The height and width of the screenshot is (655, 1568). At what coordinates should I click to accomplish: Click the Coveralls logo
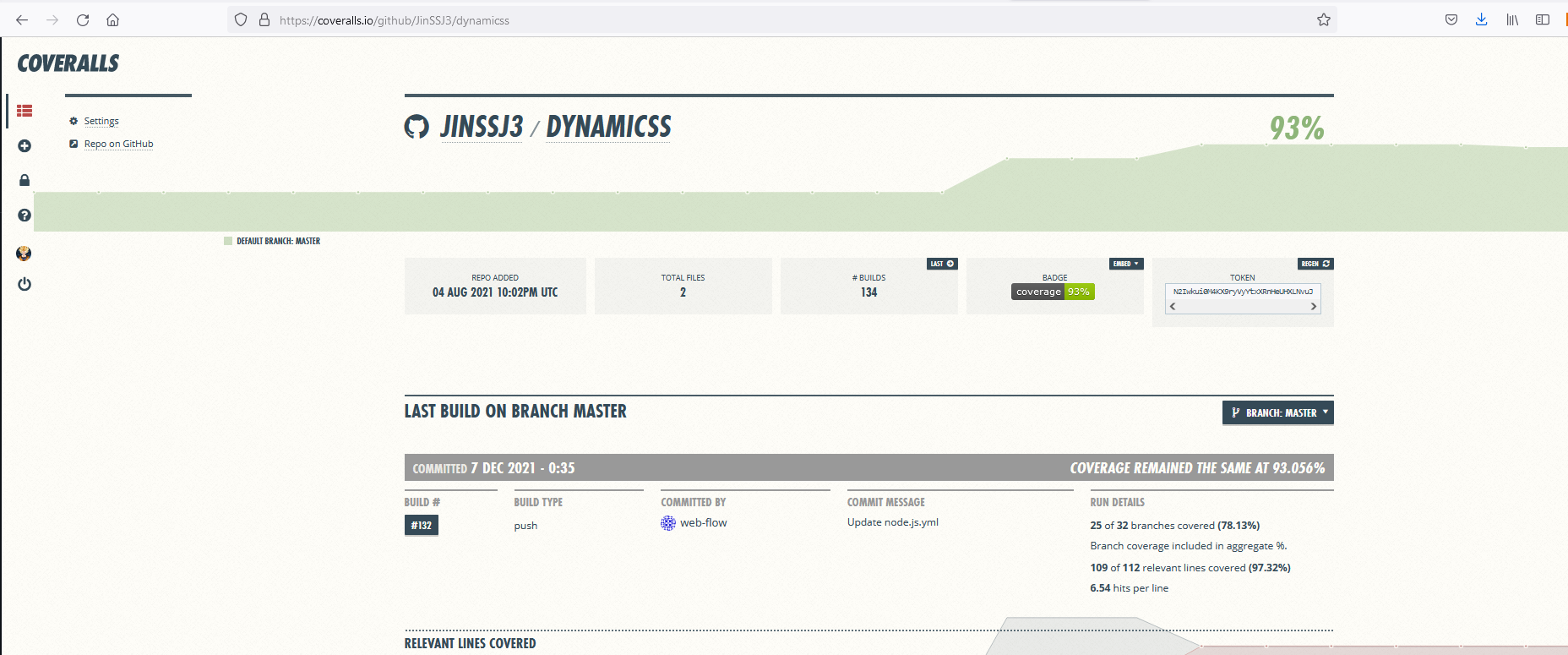[68, 63]
